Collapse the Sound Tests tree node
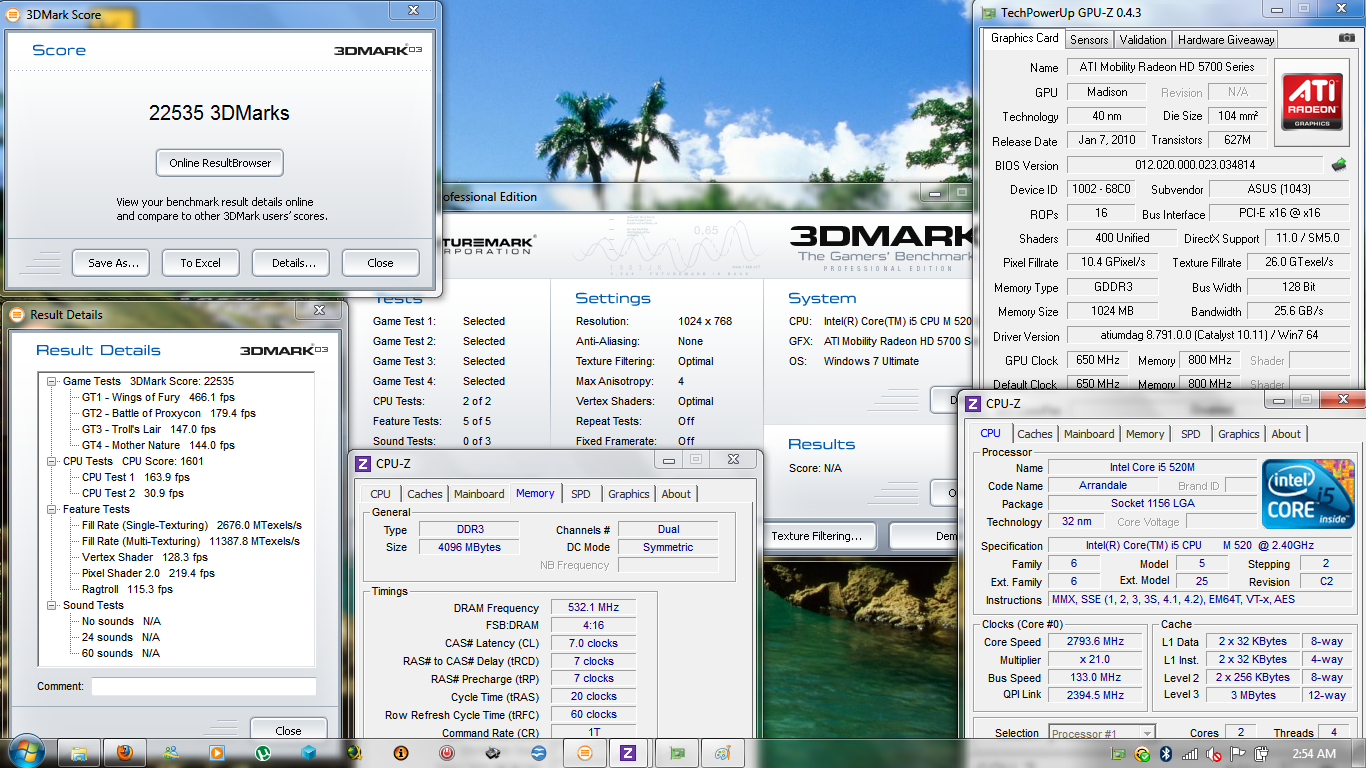The width and height of the screenshot is (1366, 768). pyautogui.click(x=52, y=605)
